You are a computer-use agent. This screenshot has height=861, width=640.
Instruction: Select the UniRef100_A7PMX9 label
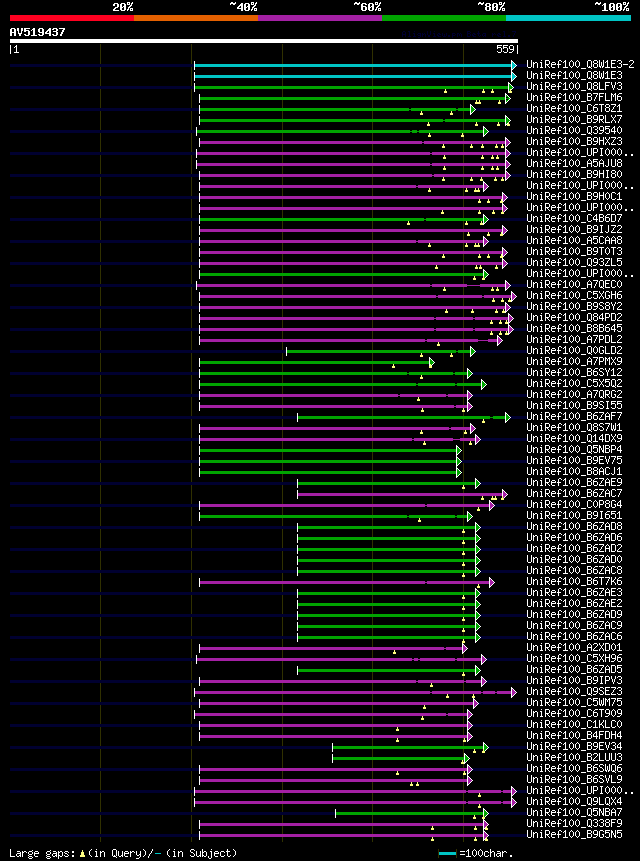575,361
